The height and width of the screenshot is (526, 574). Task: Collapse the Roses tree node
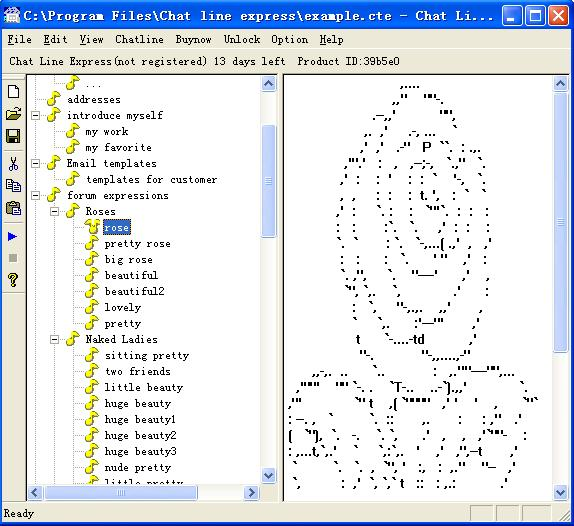tap(55, 212)
